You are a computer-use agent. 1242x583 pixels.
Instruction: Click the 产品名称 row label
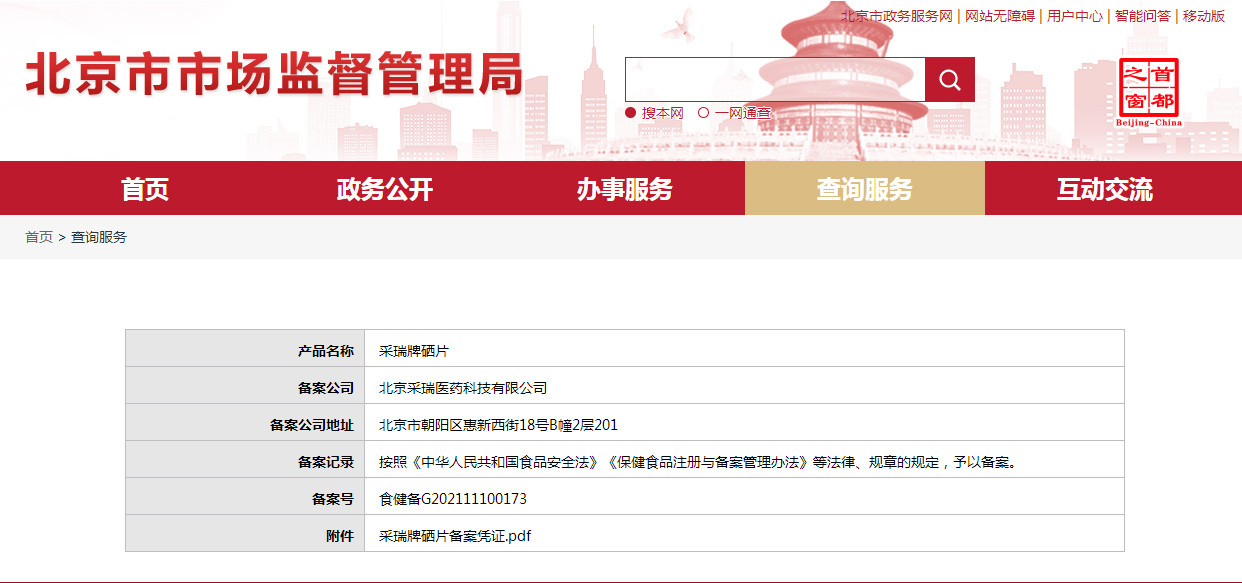[x=326, y=351]
